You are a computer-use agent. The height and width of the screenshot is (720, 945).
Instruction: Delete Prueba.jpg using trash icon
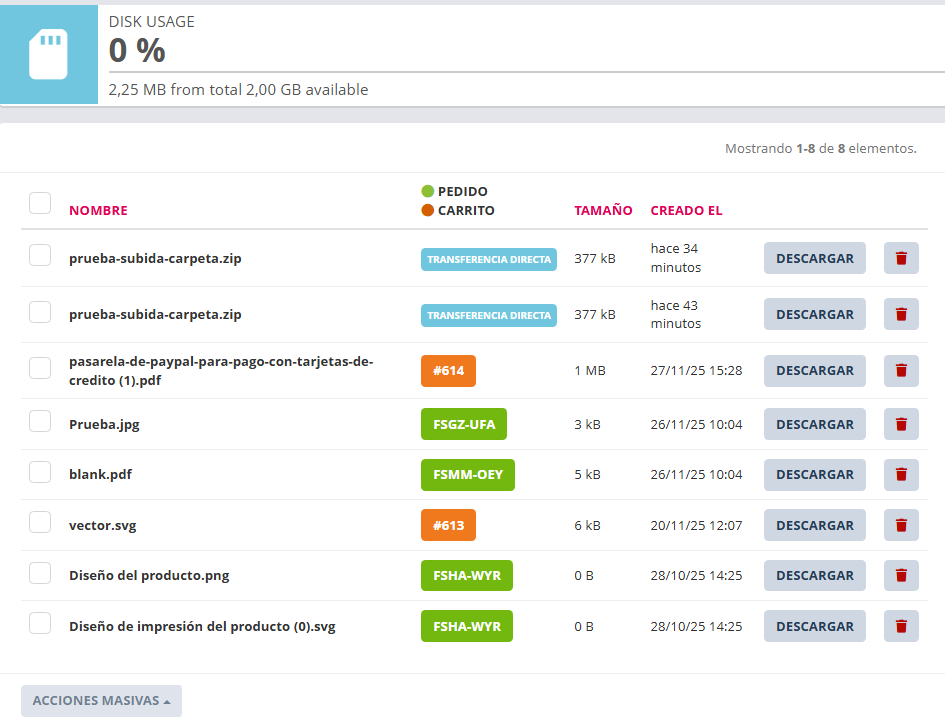pos(901,424)
